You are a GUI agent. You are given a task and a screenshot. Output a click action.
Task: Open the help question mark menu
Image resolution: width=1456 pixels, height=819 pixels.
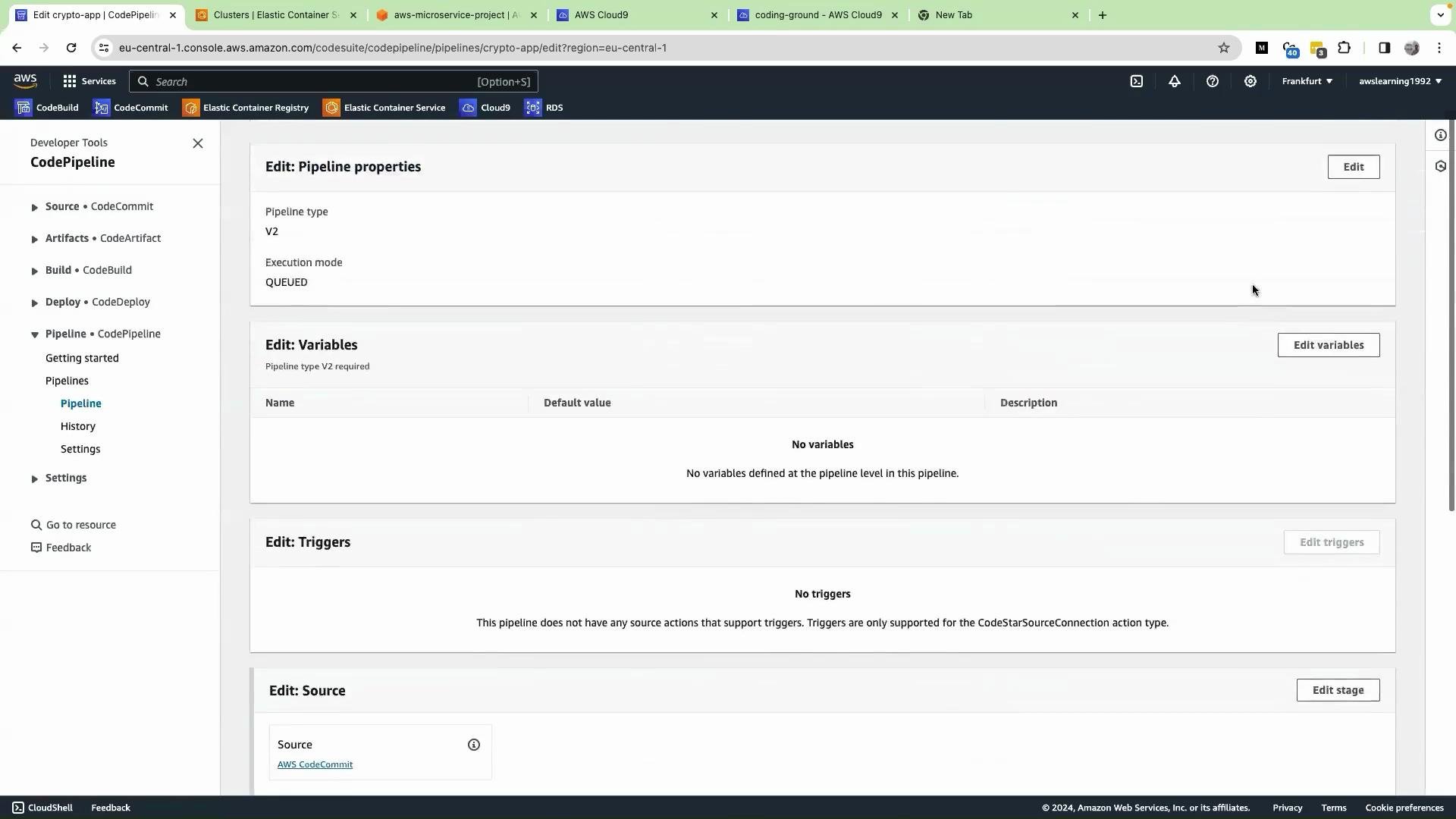coord(1213,81)
